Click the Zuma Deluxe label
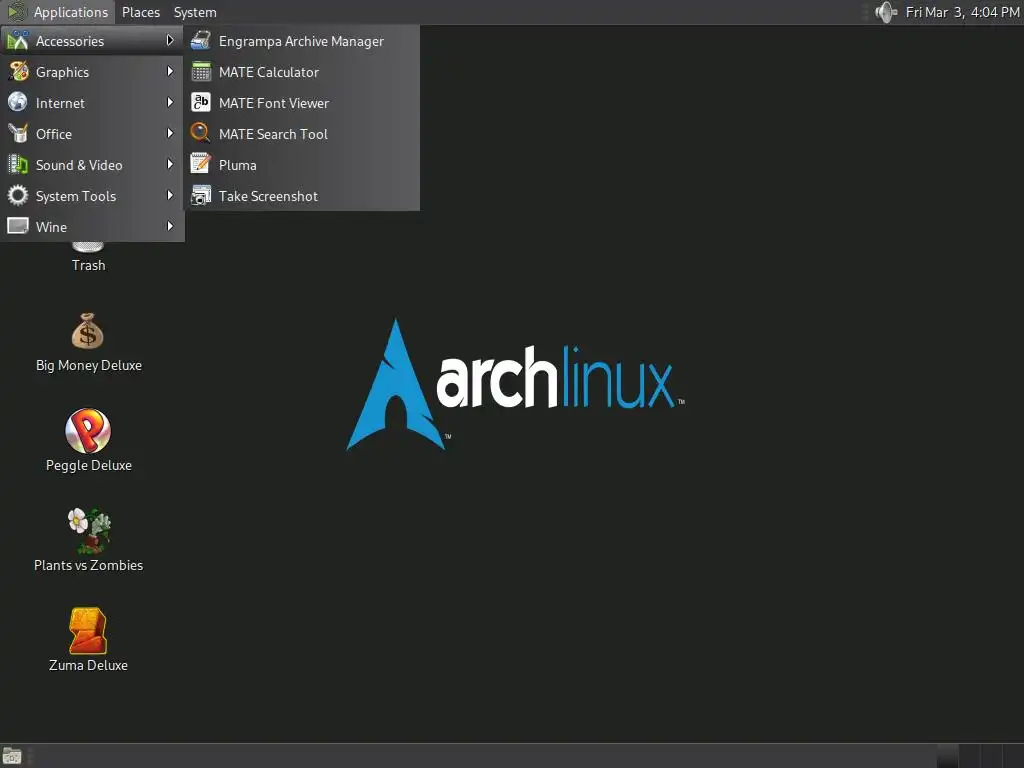Image resolution: width=1024 pixels, height=768 pixels. coord(88,665)
